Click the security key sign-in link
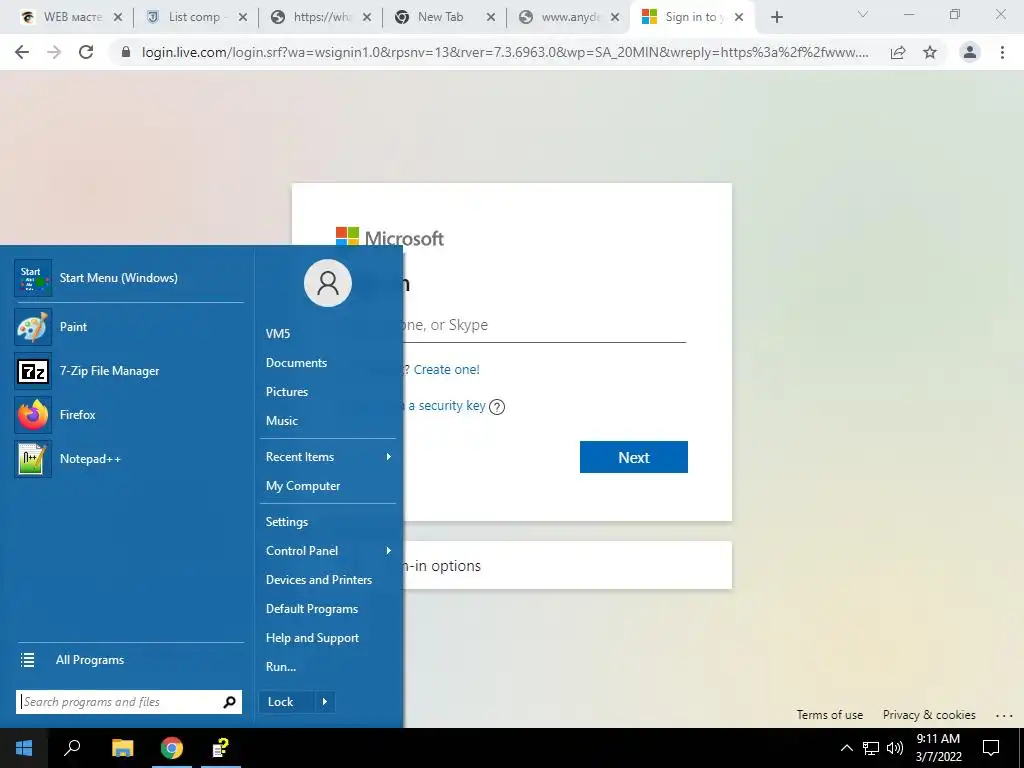The height and width of the screenshot is (768, 1024). (x=447, y=406)
